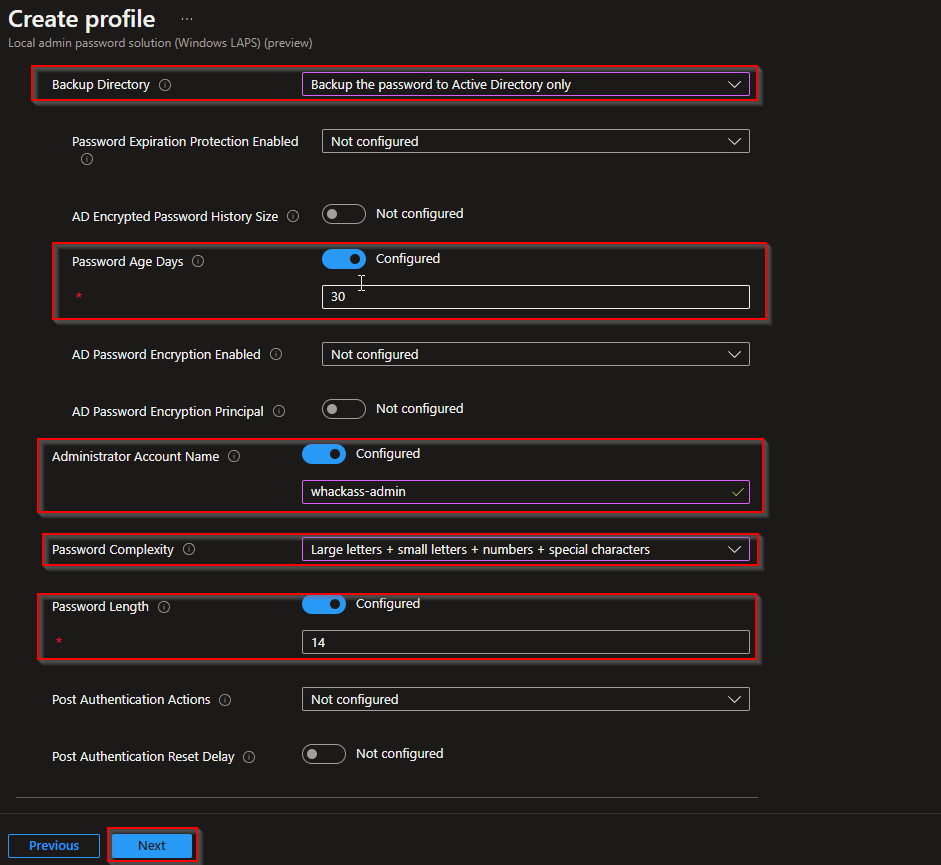Open the Post Authentication Actions dropdown
941x865 pixels.
click(525, 699)
